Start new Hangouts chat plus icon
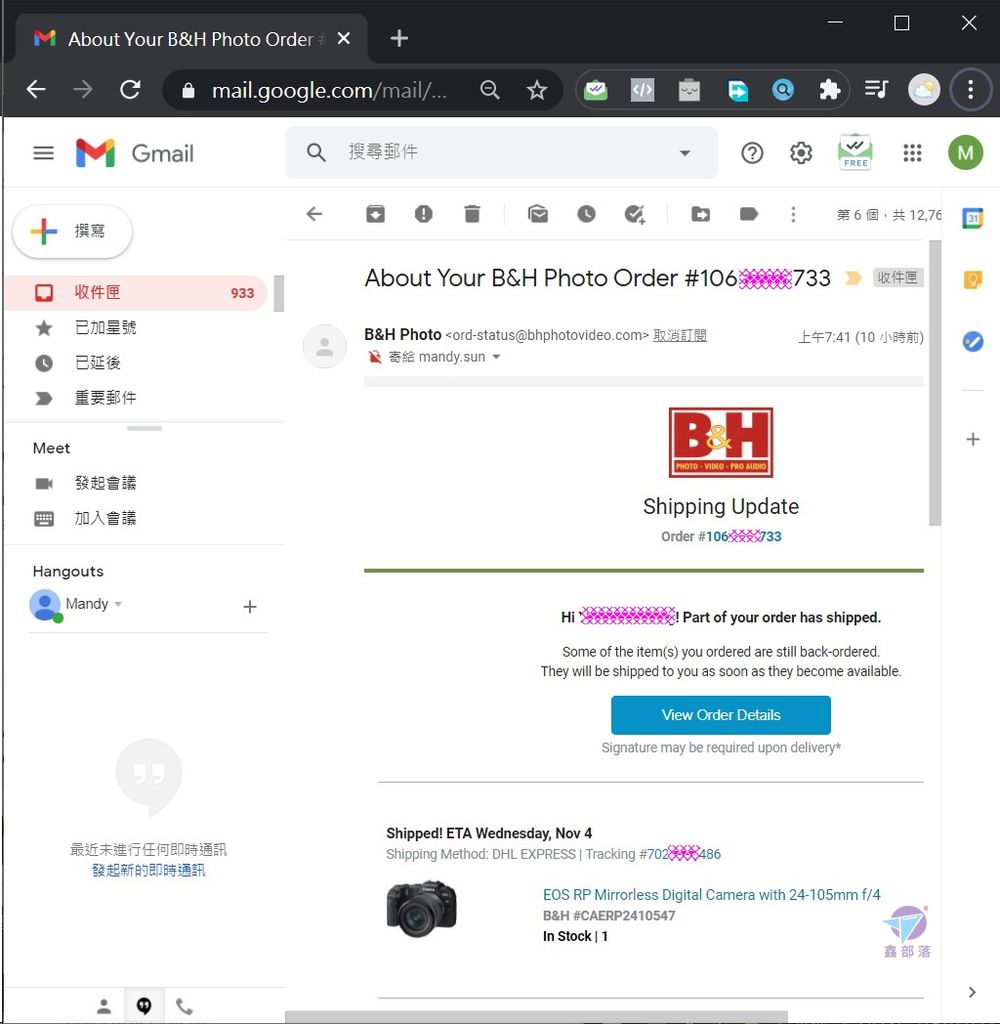Image resolution: width=1000 pixels, height=1024 pixels. tap(250, 607)
